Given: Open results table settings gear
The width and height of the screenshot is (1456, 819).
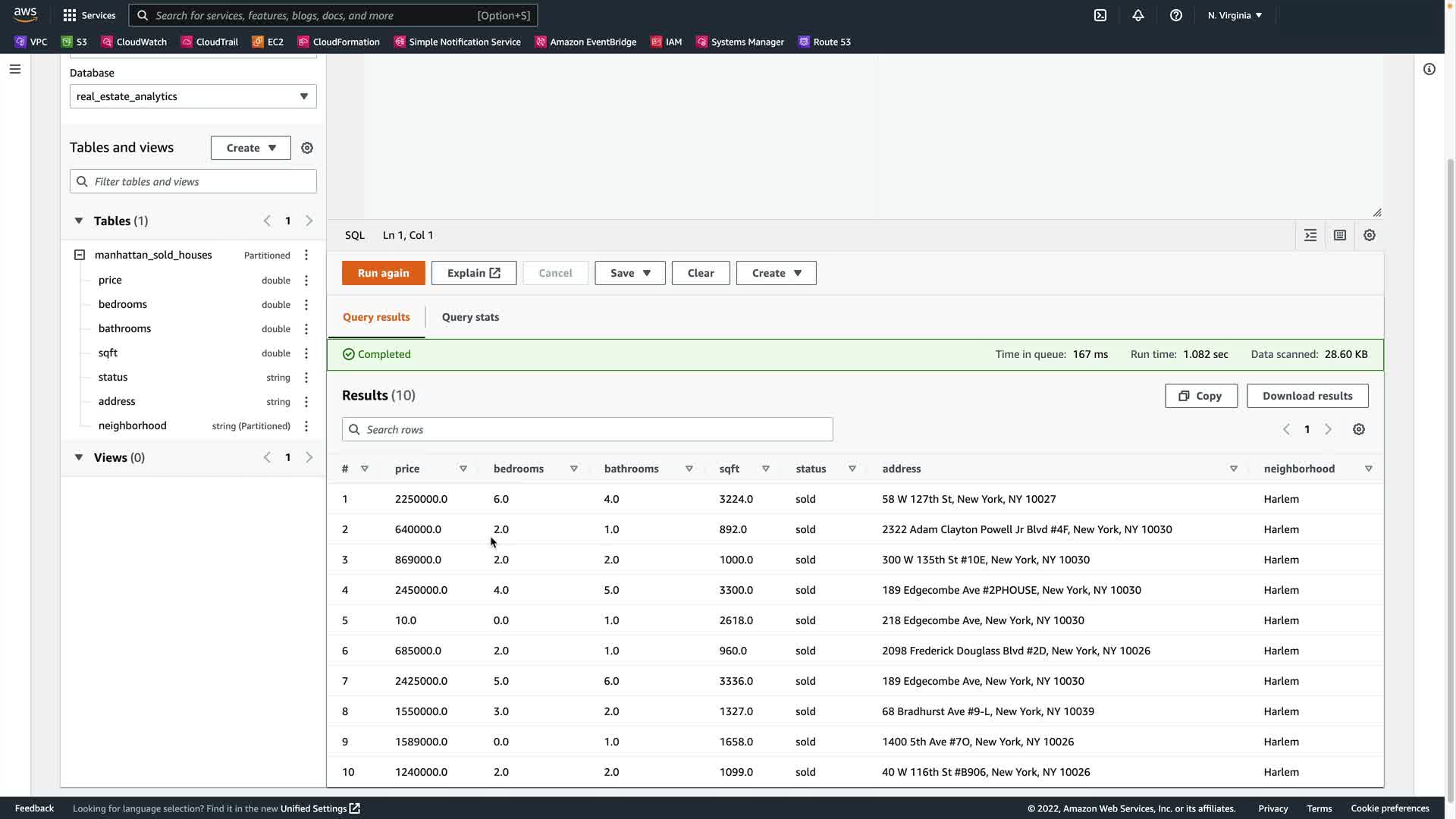Looking at the screenshot, I should pyautogui.click(x=1358, y=429).
